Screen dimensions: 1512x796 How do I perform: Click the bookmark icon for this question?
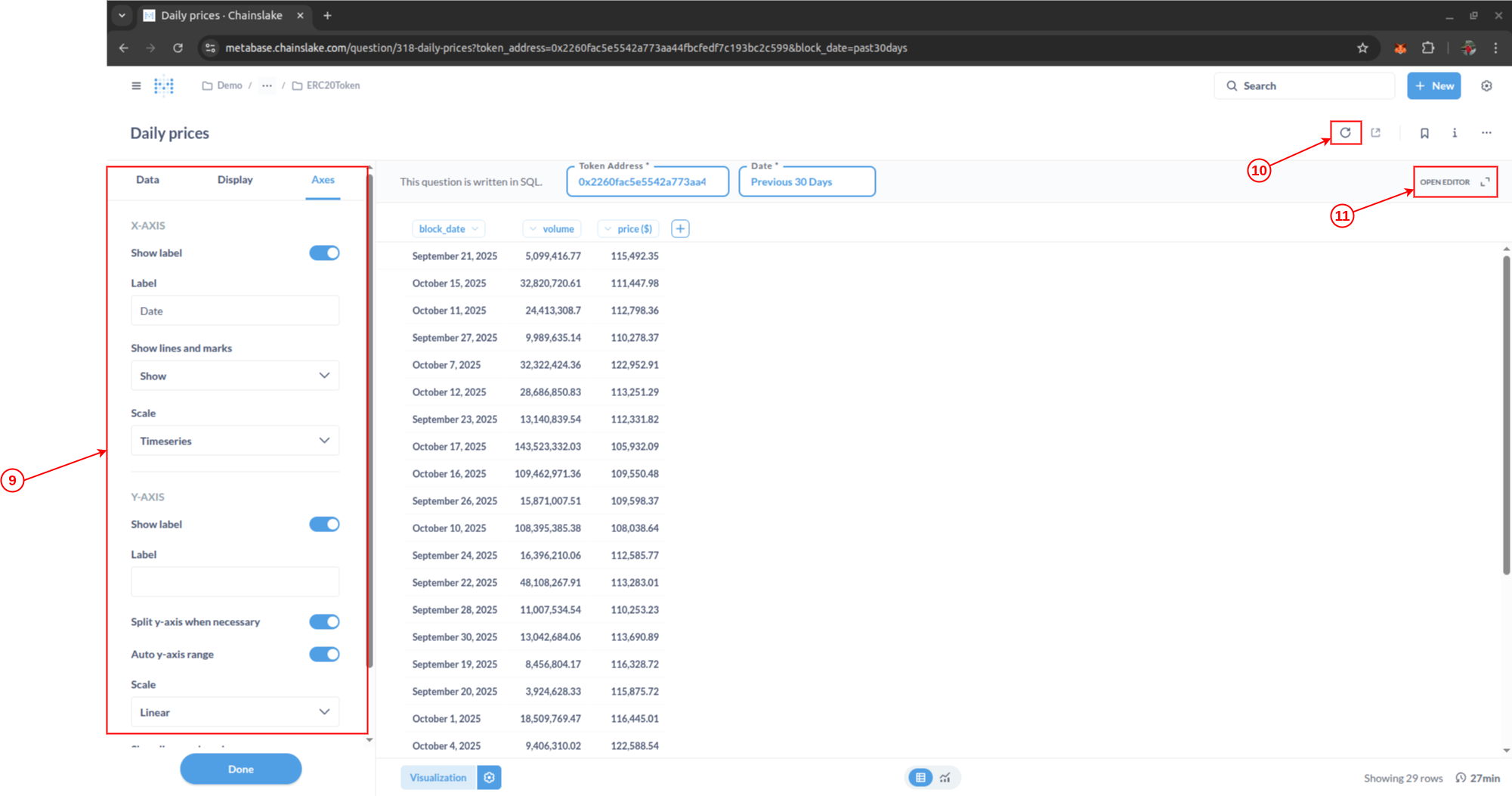coord(1424,133)
